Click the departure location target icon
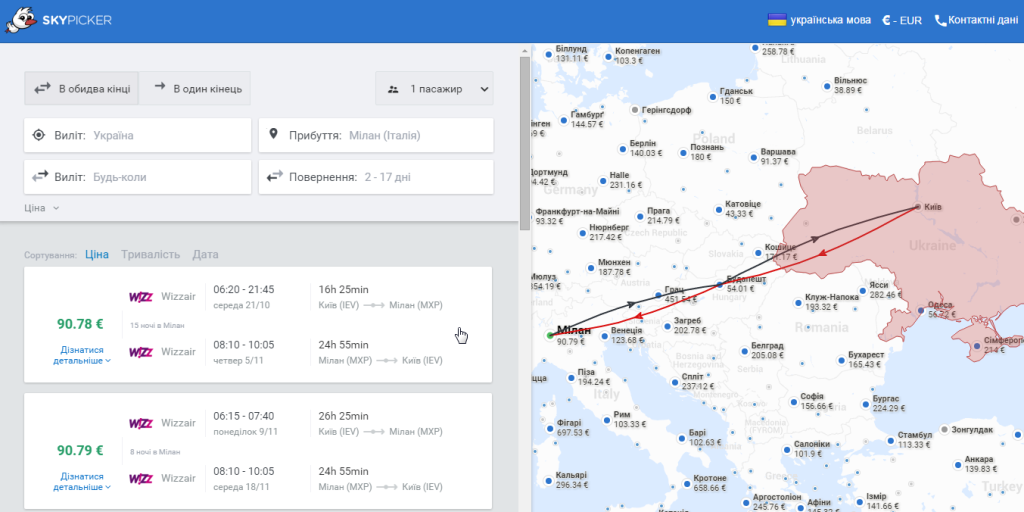The image size is (1024, 512). tap(39, 135)
